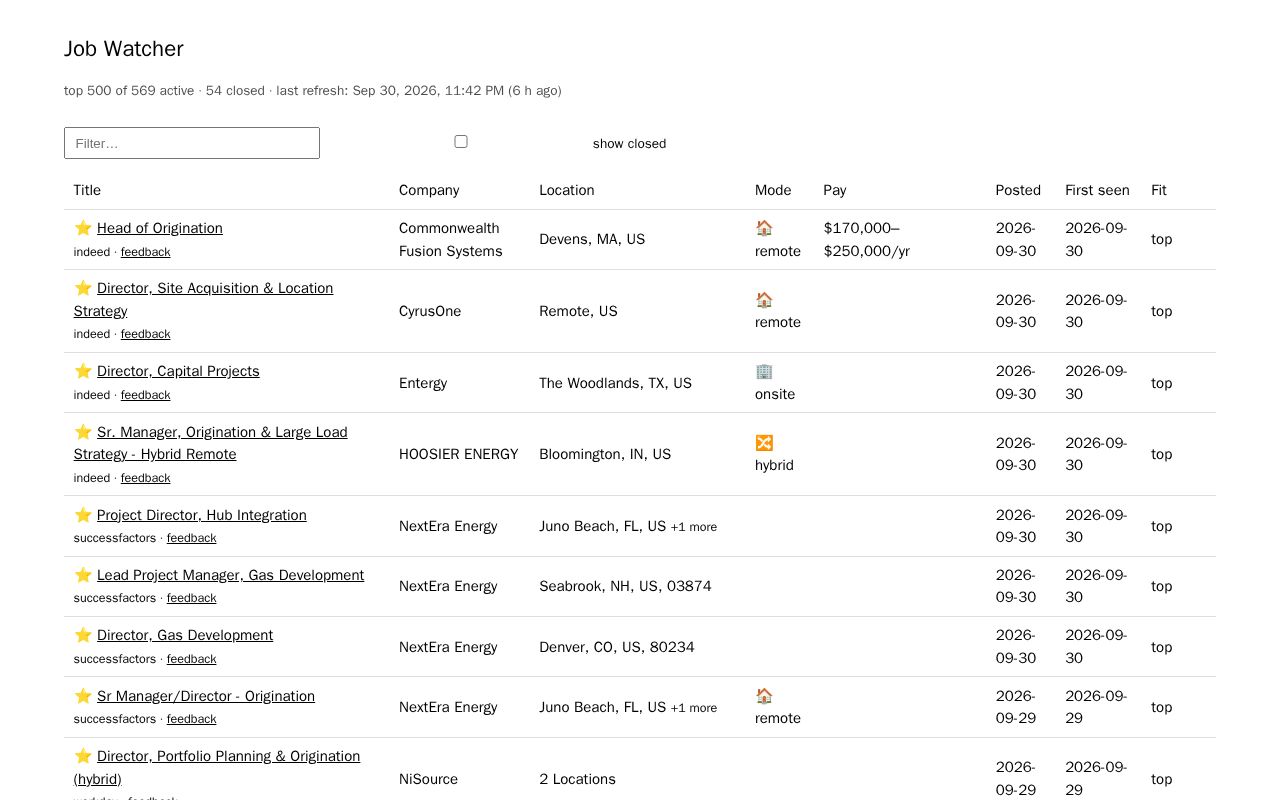The height and width of the screenshot is (800, 1280).
Task: Click remote house icon for Sr Manager/Director - Origination
Action: pyautogui.click(x=764, y=696)
